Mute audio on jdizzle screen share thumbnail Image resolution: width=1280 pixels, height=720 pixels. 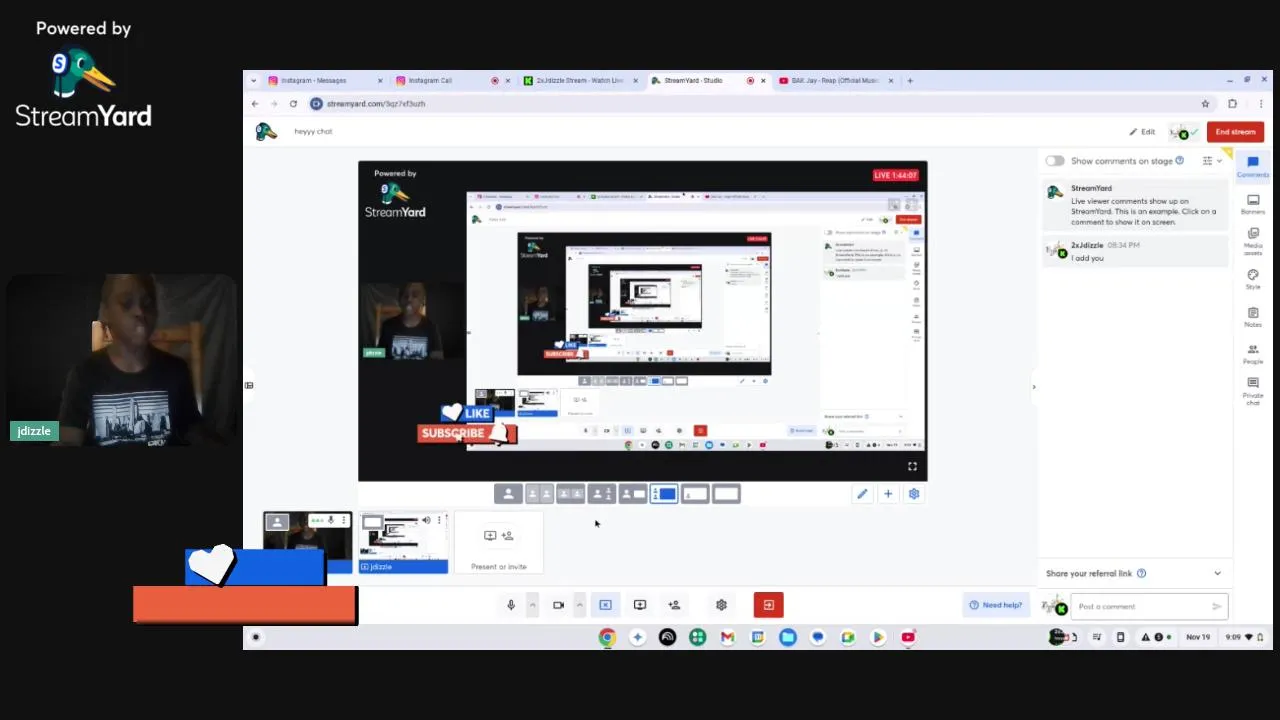(x=426, y=520)
